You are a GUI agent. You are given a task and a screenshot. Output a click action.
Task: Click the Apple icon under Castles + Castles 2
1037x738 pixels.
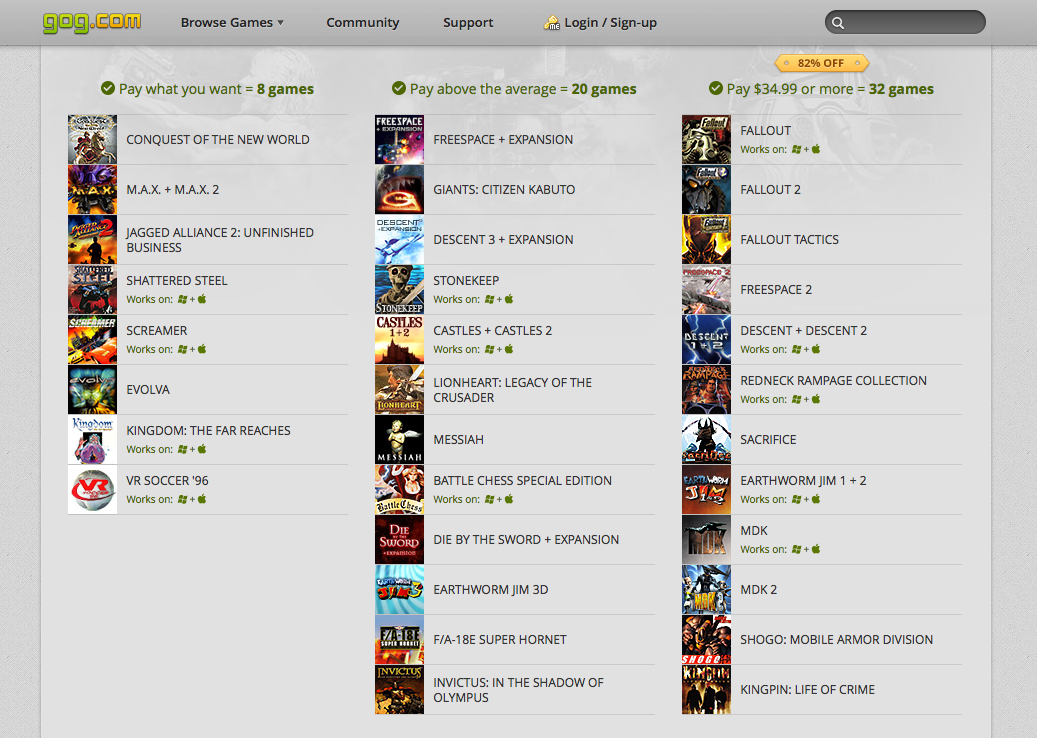[509, 349]
